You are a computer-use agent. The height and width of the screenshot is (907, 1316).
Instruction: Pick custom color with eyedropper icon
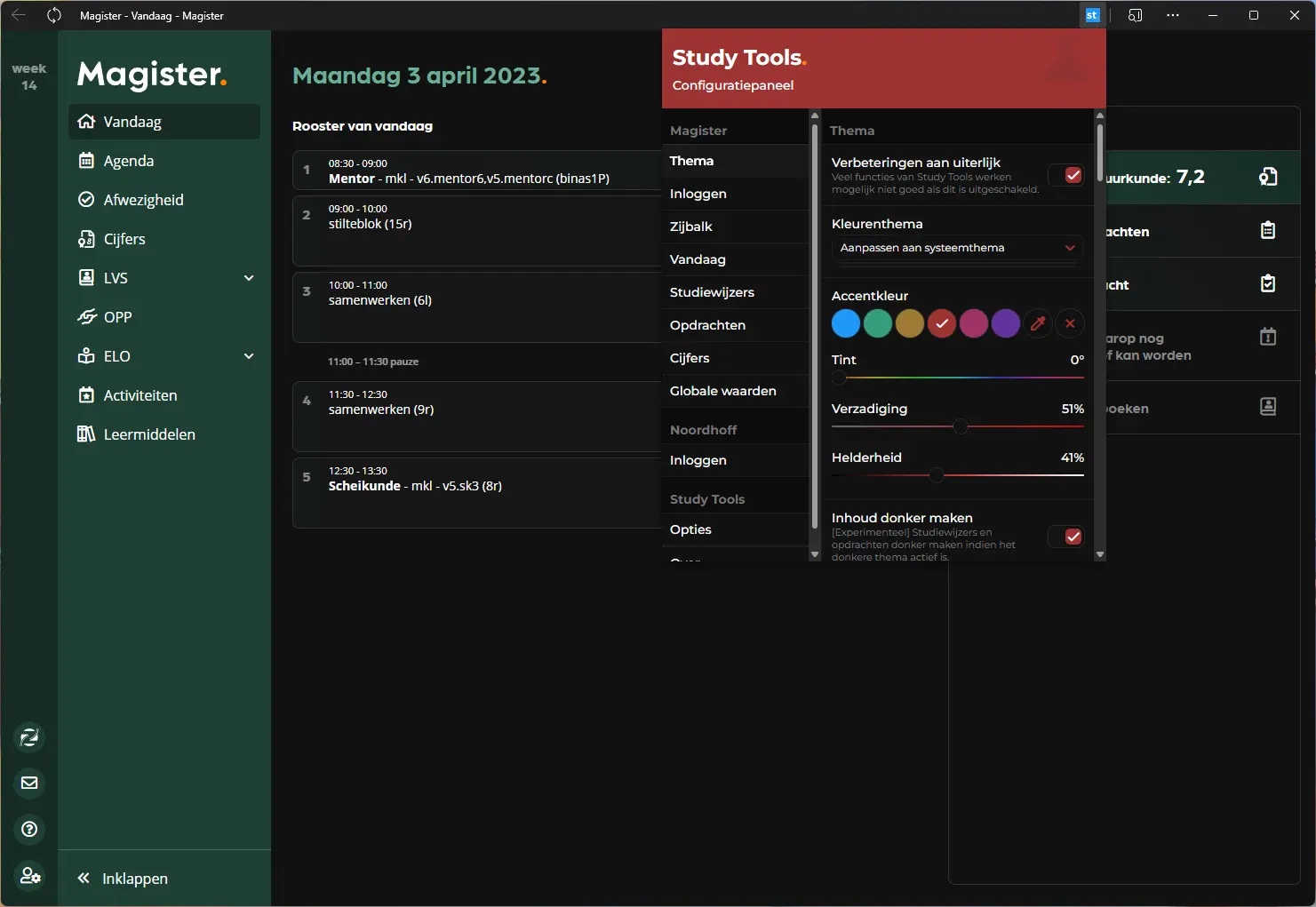(1038, 324)
